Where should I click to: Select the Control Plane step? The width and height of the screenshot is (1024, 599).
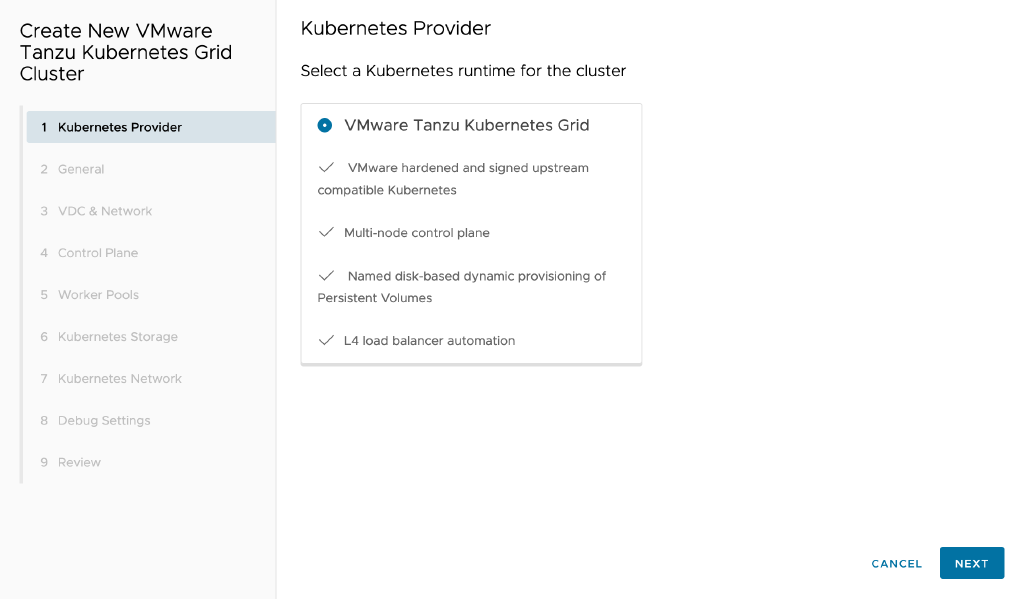(97, 253)
